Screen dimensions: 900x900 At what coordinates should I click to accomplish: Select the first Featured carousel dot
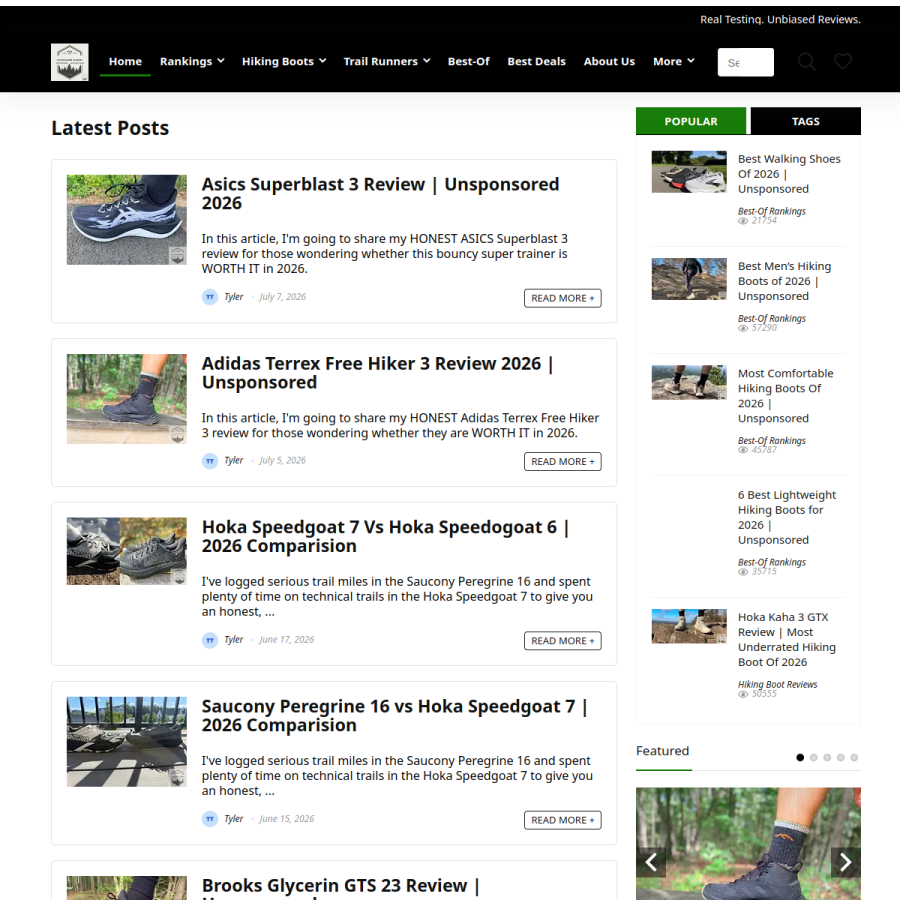800,758
